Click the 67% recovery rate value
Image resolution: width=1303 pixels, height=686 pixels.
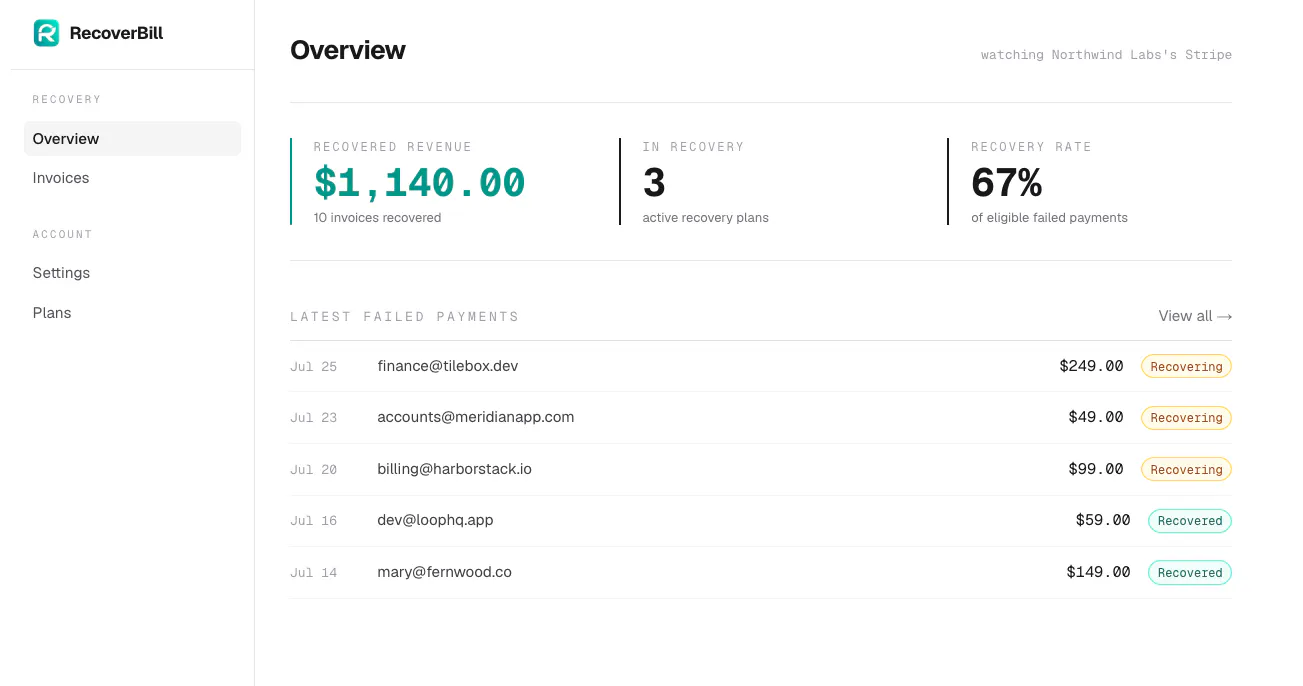point(1006,183)
